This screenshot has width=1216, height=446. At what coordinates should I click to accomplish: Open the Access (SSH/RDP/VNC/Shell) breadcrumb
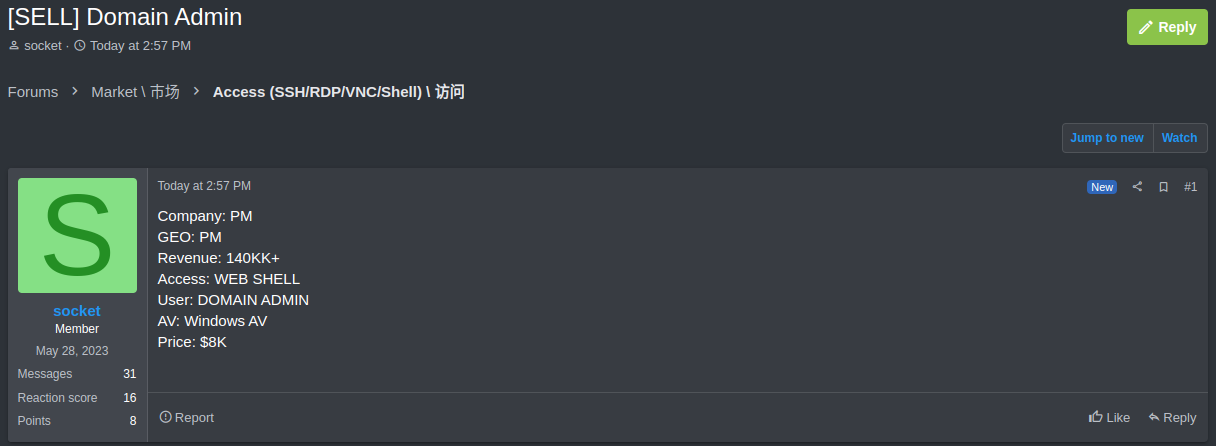[338, 92]
